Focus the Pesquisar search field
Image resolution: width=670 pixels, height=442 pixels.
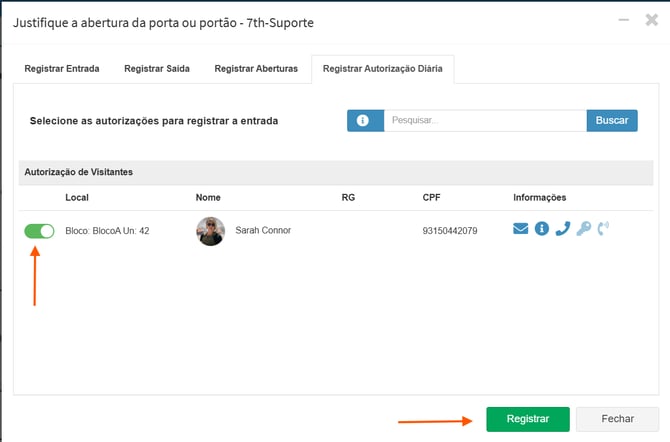coord(485,120)
